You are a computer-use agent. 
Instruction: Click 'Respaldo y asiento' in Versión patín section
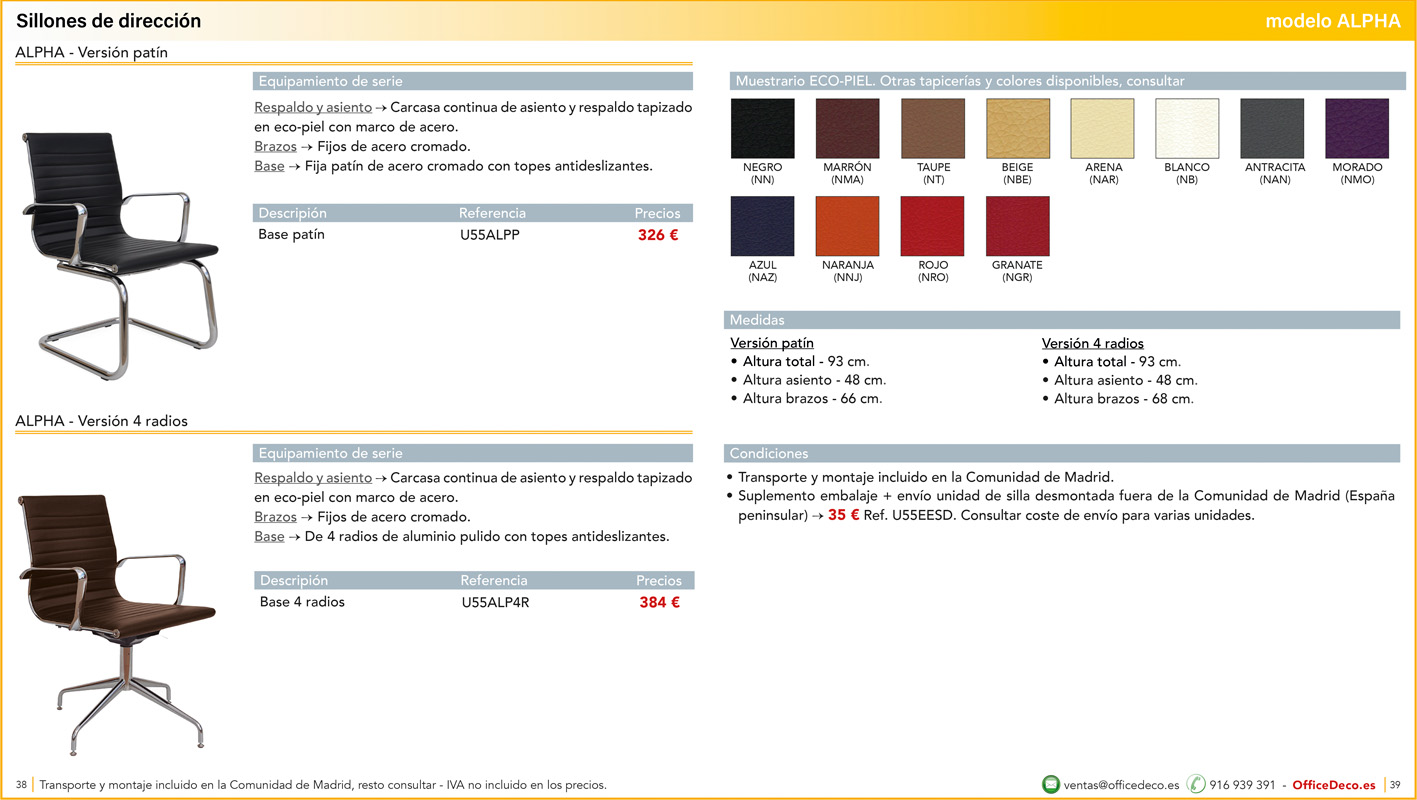(313, 107)
